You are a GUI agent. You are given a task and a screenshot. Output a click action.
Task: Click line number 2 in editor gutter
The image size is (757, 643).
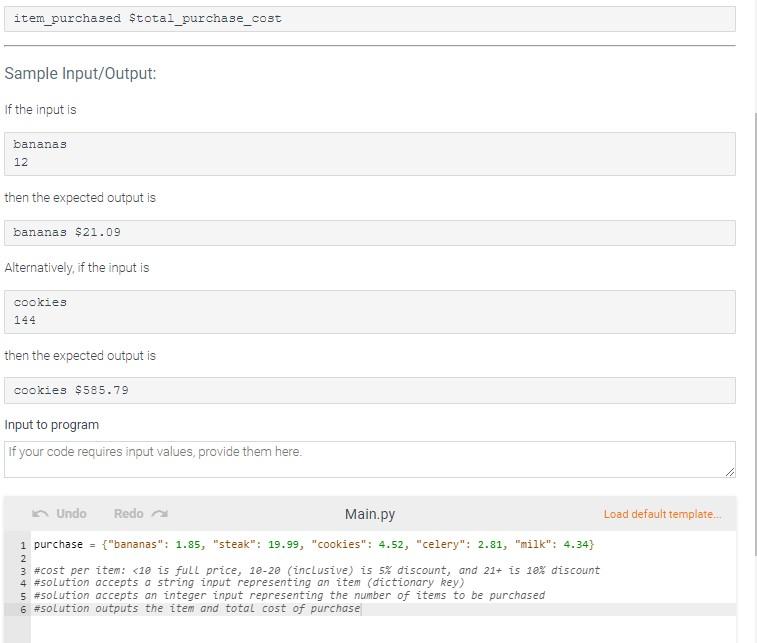tap(23, 559)
